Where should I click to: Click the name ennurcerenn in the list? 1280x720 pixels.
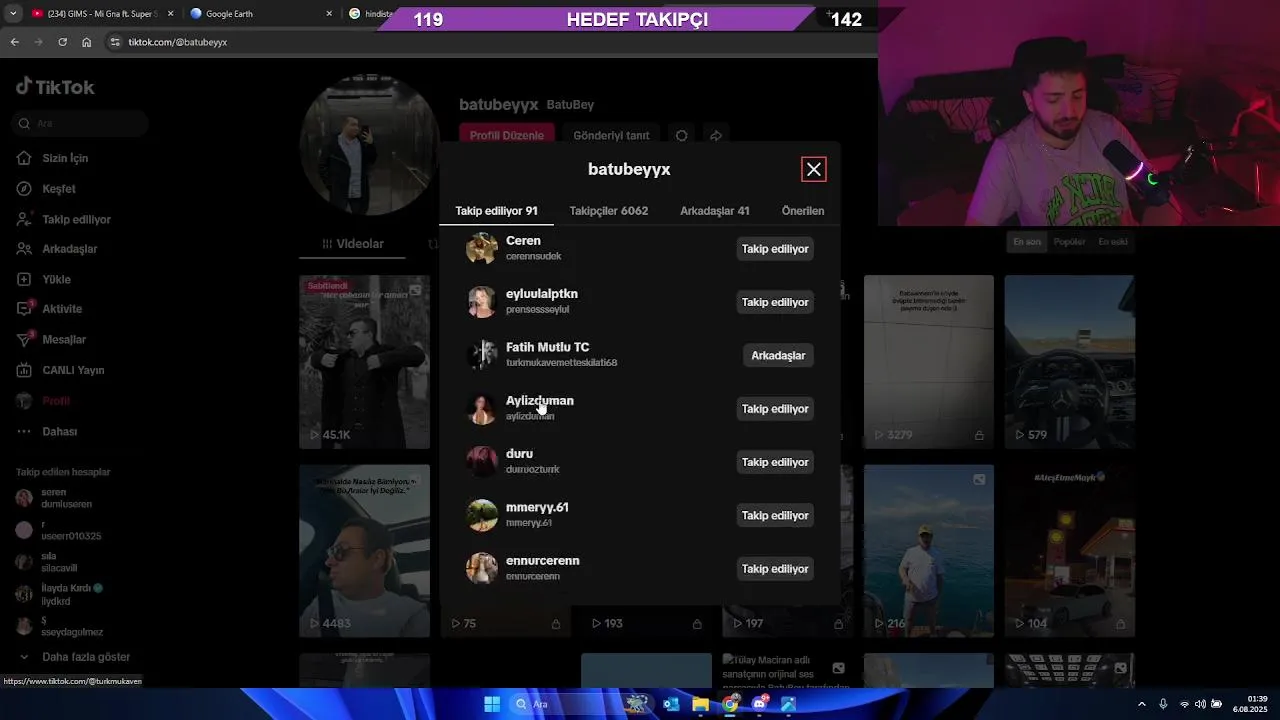pyautogui.click(x=543, y=561)
